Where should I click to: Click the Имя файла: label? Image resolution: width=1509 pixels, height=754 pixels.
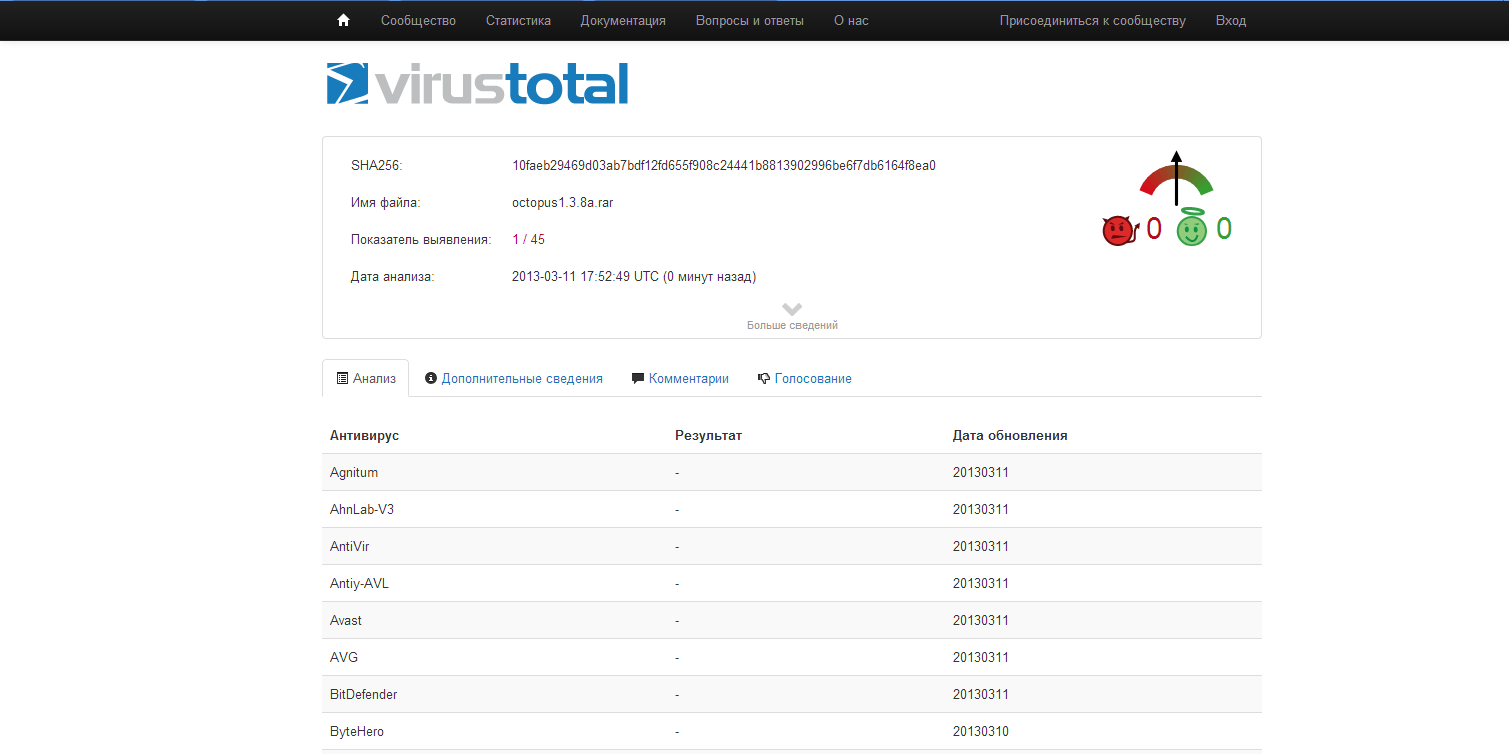coord(386,202)
